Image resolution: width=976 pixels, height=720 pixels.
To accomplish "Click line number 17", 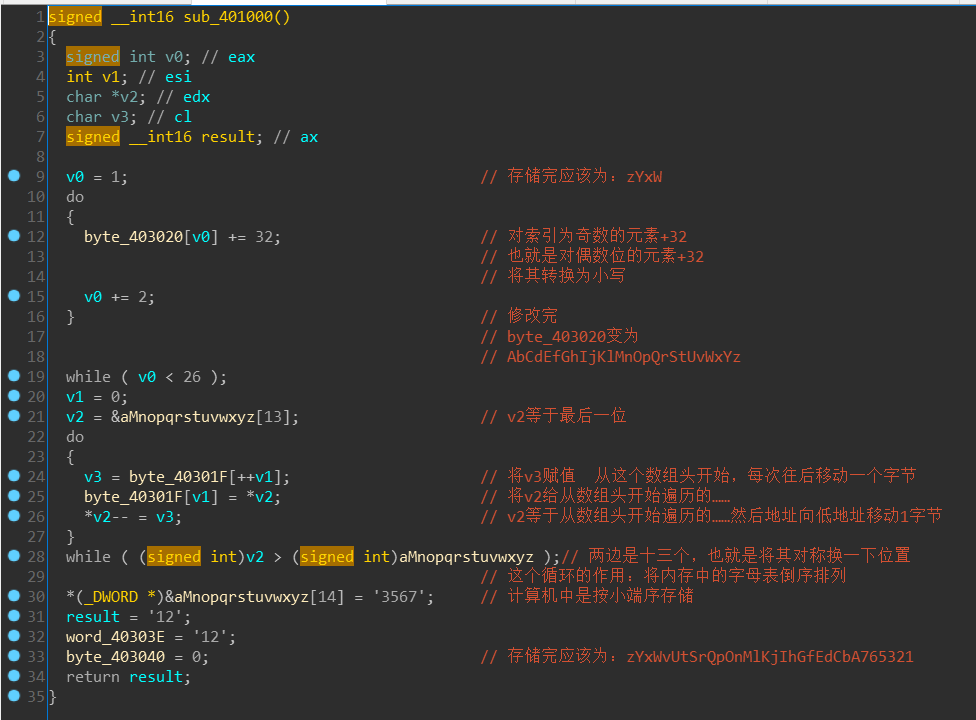I will (36, 337).
